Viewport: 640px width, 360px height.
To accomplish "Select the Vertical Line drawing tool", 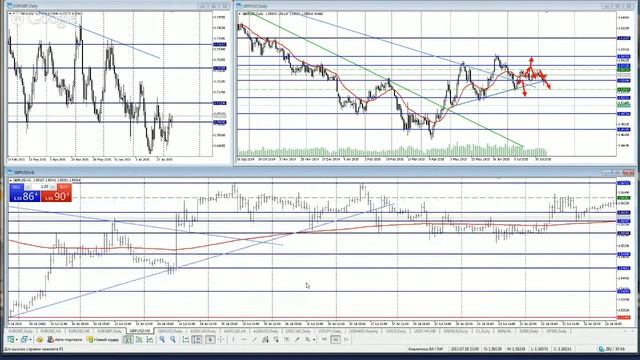I will [233, 339].
